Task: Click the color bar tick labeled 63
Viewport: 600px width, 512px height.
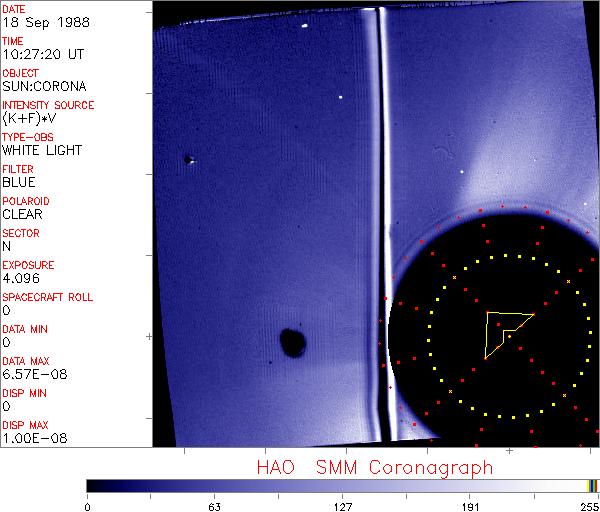Action: pyautogui.click(x=213, y=506)
